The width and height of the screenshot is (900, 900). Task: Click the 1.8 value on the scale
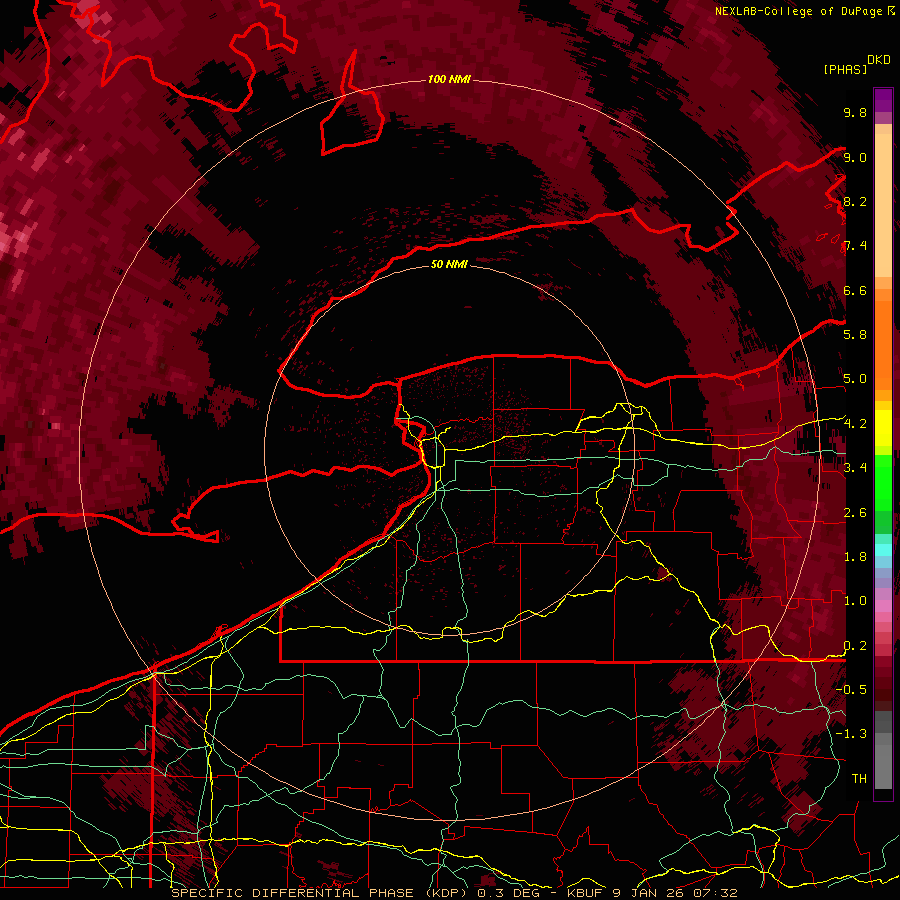(x=855, y=557)
